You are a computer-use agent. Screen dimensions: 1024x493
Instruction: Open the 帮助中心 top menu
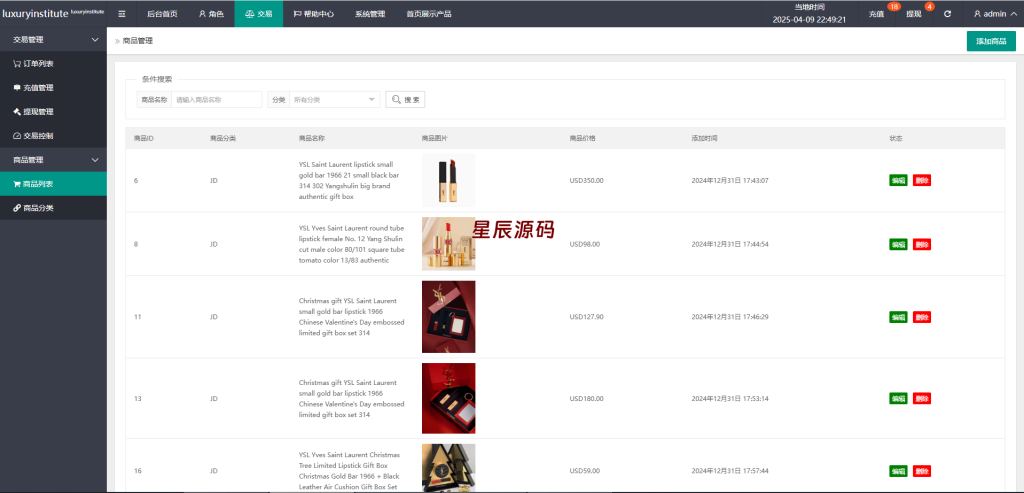313,14
